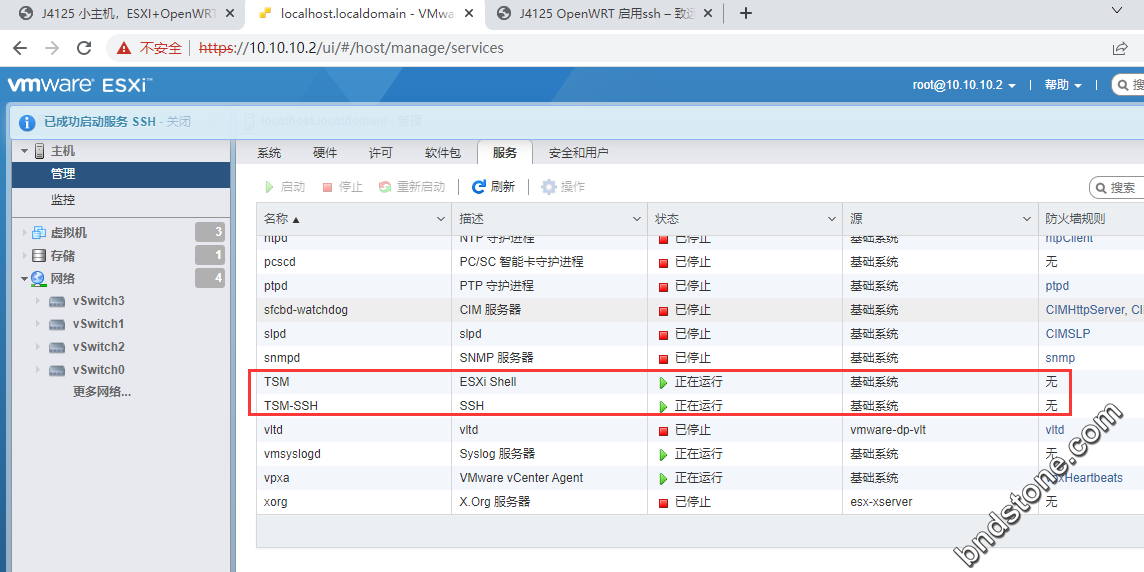Open the CIMSLP firewall rule link
This screenshot has height=572, width=1144.
tap(1068, 334)
